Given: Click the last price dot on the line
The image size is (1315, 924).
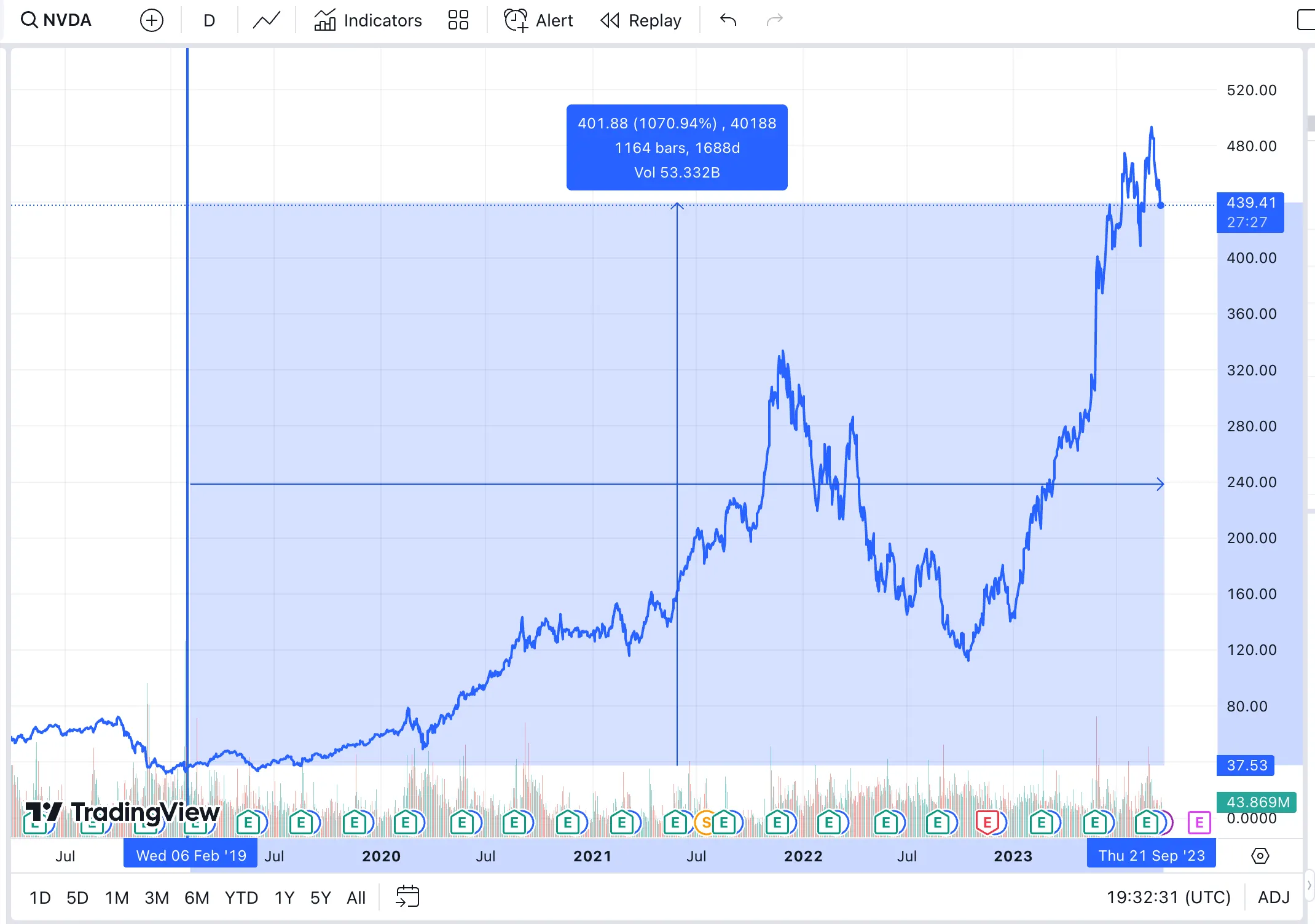Looking at the screenshot, I should (1160, 205).
